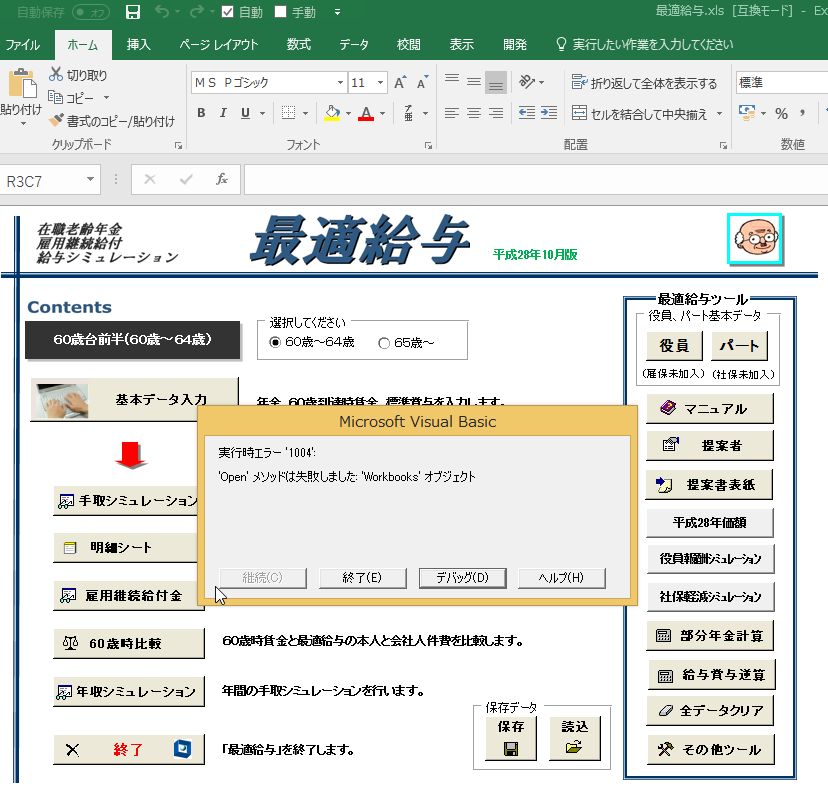Click デバッグ(D) in the error dialog
Screen dimensions: 828x795
pyautogui.click(x=463, y=578)
